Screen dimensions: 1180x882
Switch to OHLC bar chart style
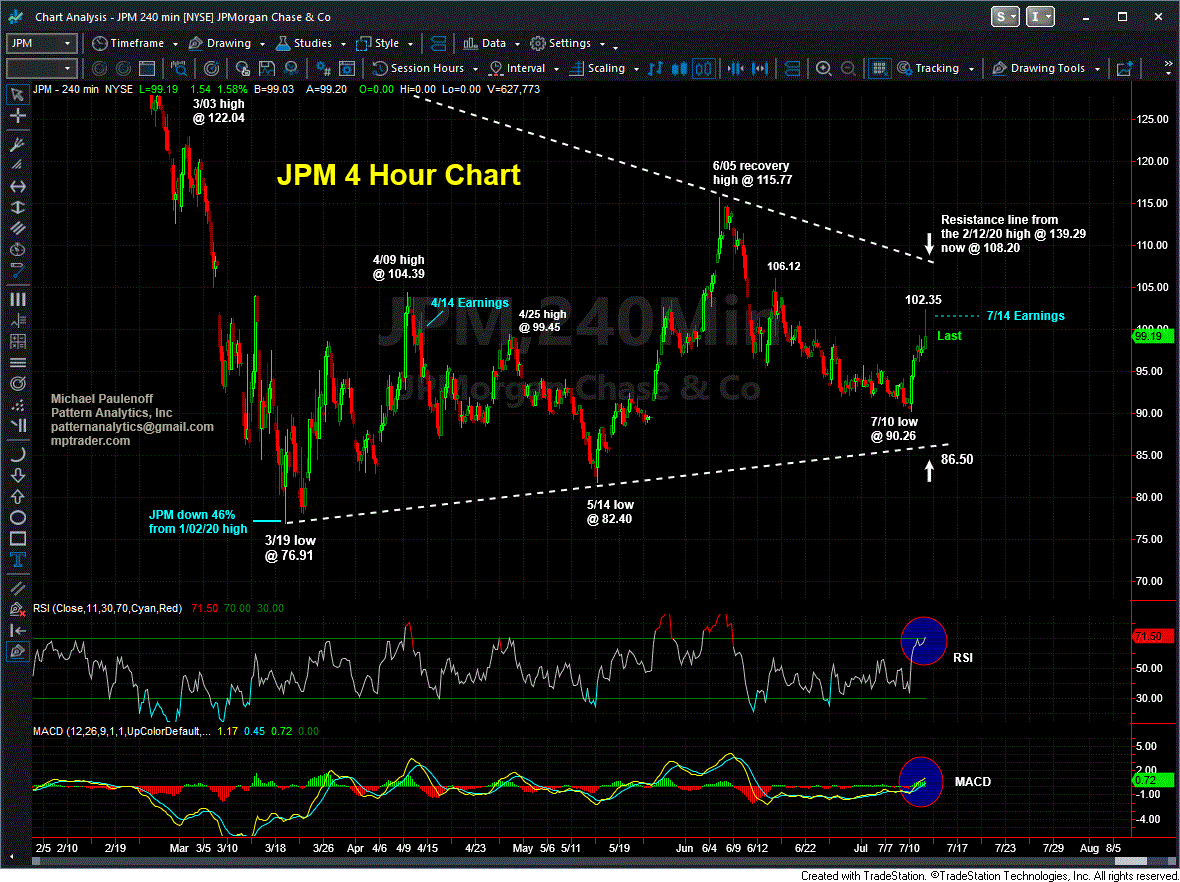656,68
